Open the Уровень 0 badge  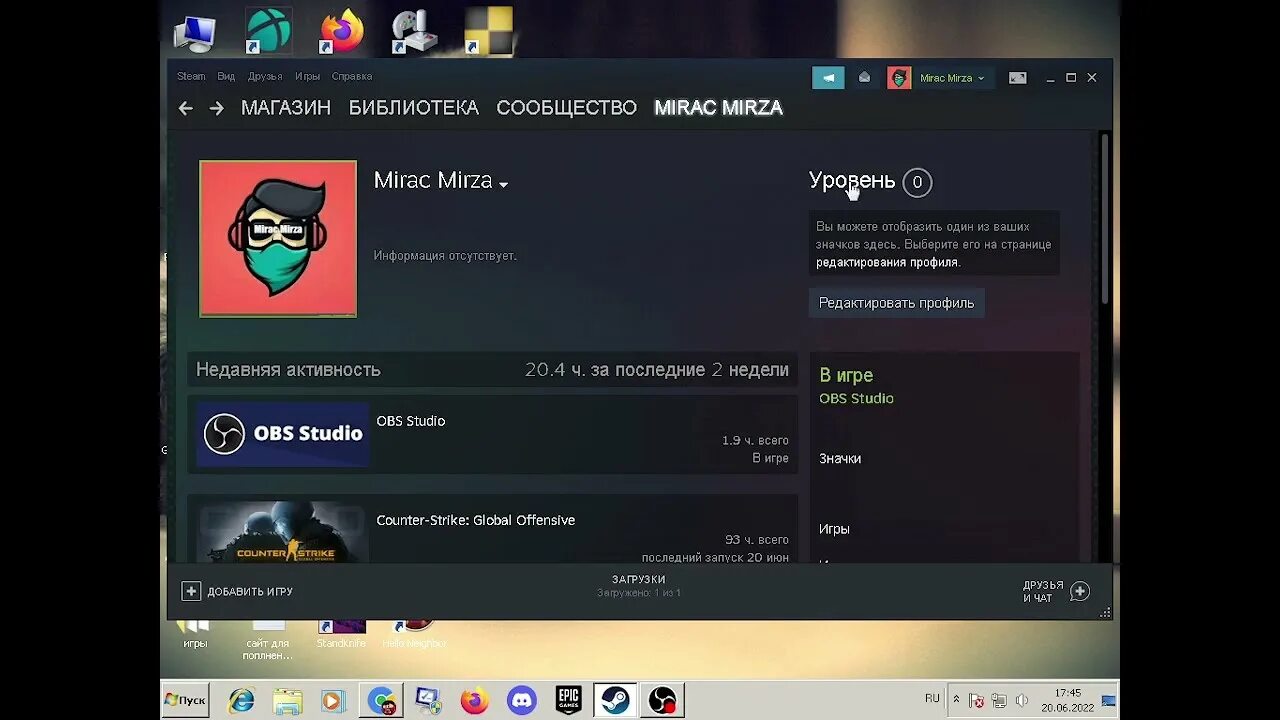point(916,182)
